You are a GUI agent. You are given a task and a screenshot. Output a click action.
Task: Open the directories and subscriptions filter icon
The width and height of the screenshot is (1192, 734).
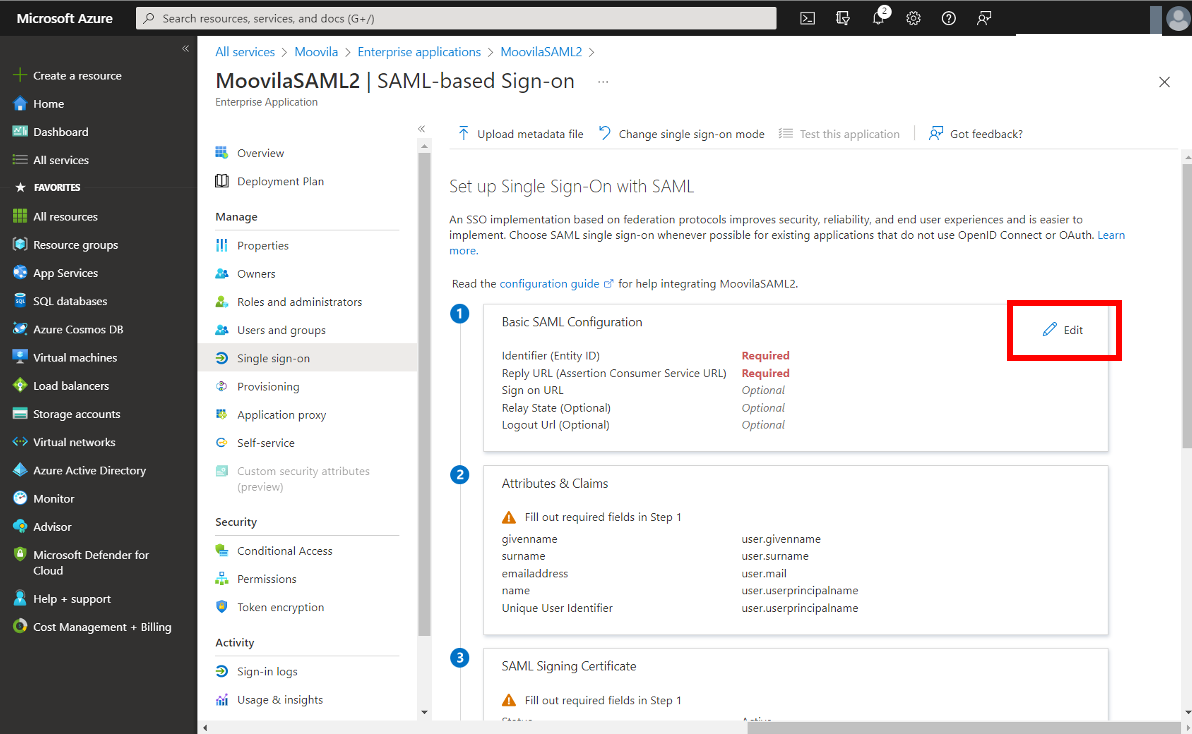(x=843, y=18)
